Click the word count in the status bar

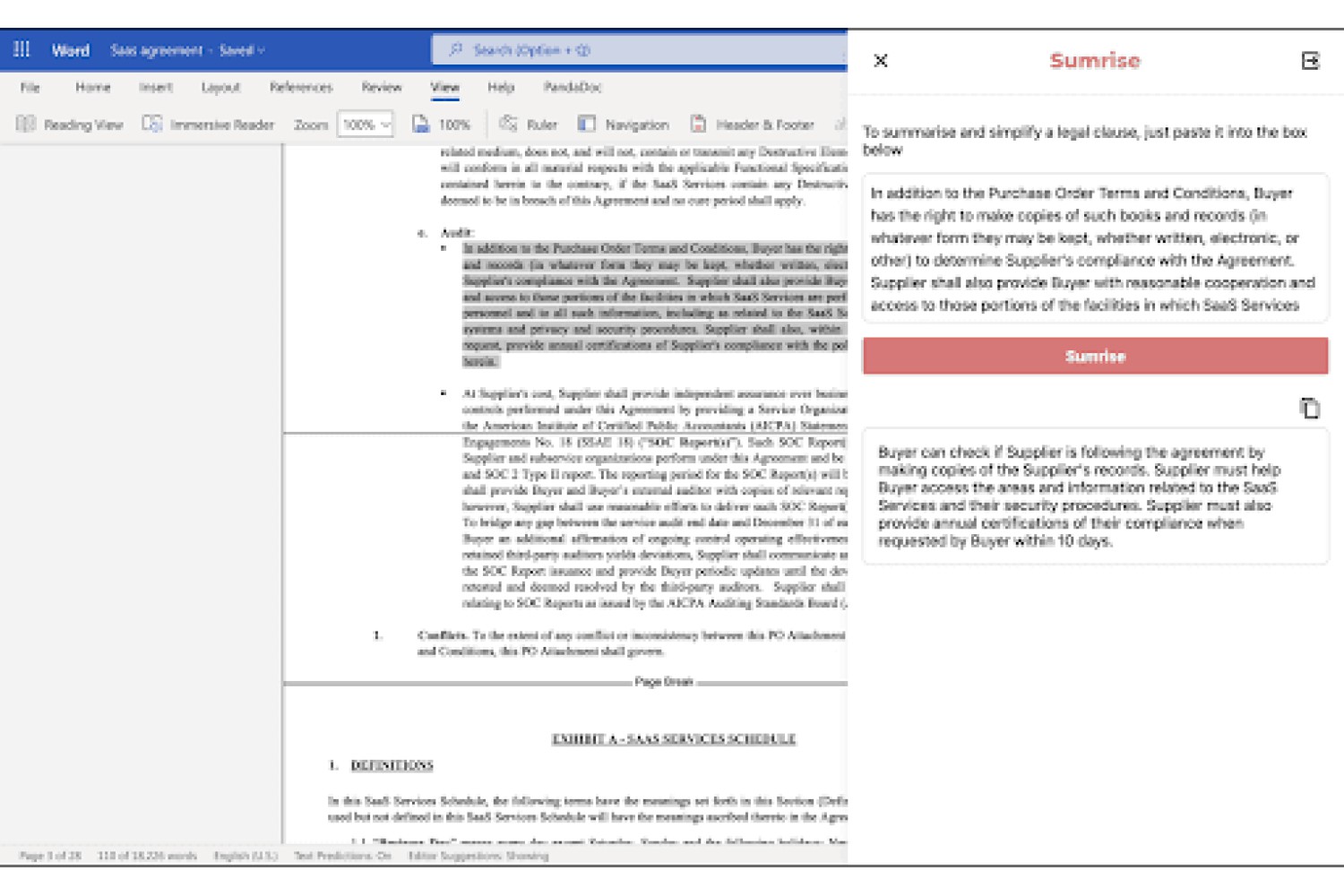coord(147,856)
